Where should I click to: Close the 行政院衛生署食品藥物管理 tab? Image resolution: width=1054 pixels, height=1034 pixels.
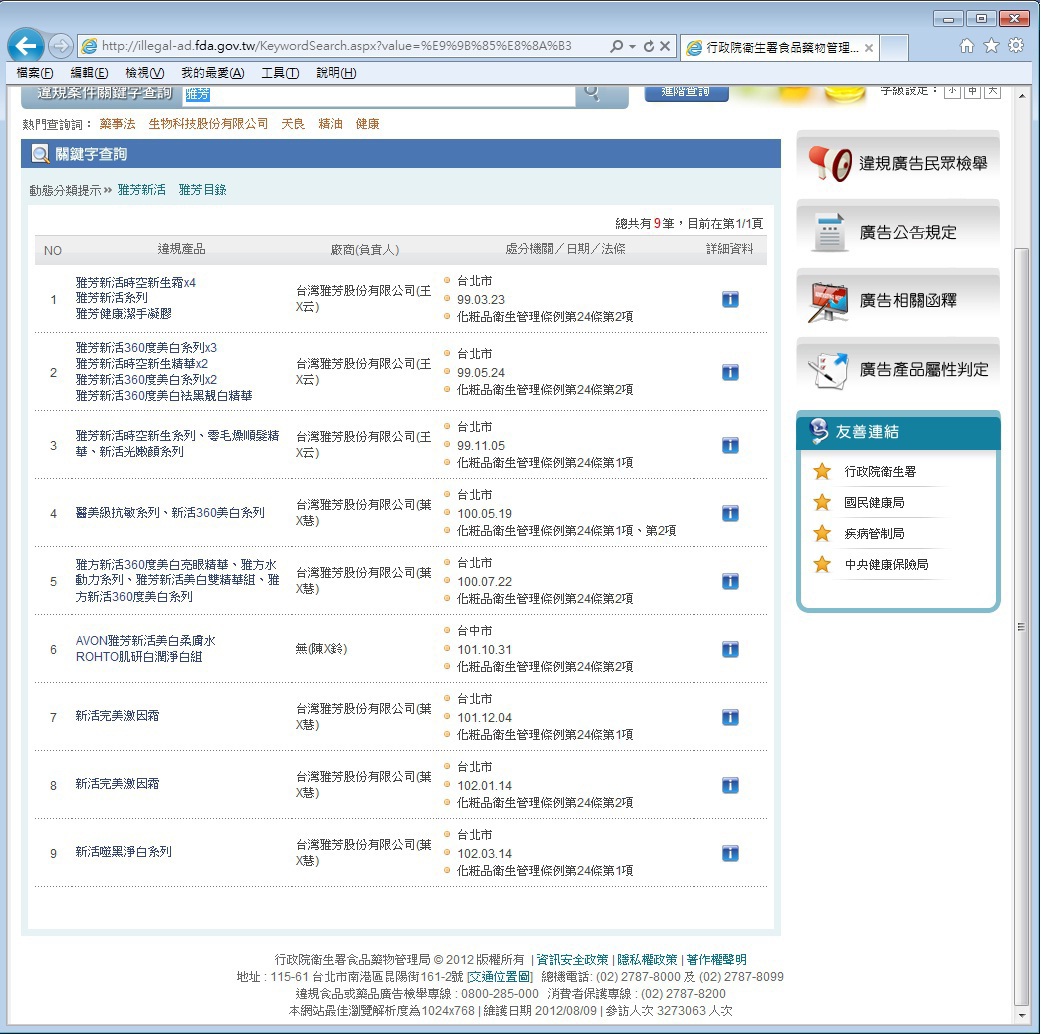click(869, 48)
